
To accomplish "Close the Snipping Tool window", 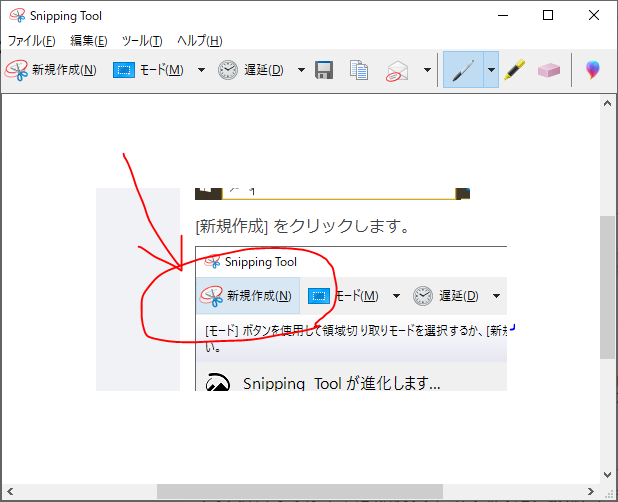I will pos(594,16).
